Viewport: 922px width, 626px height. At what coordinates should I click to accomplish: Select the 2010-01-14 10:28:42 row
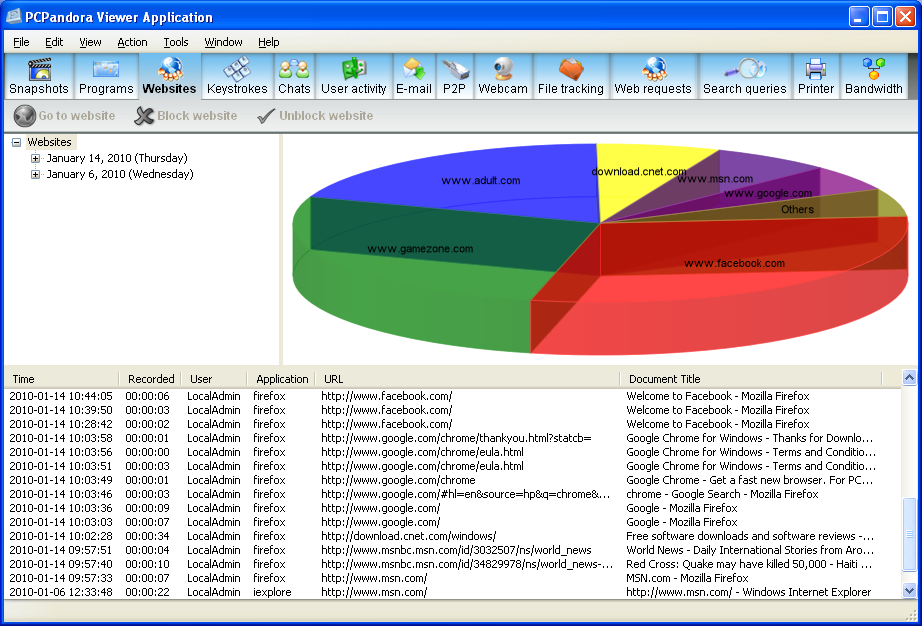pos(453,424)
